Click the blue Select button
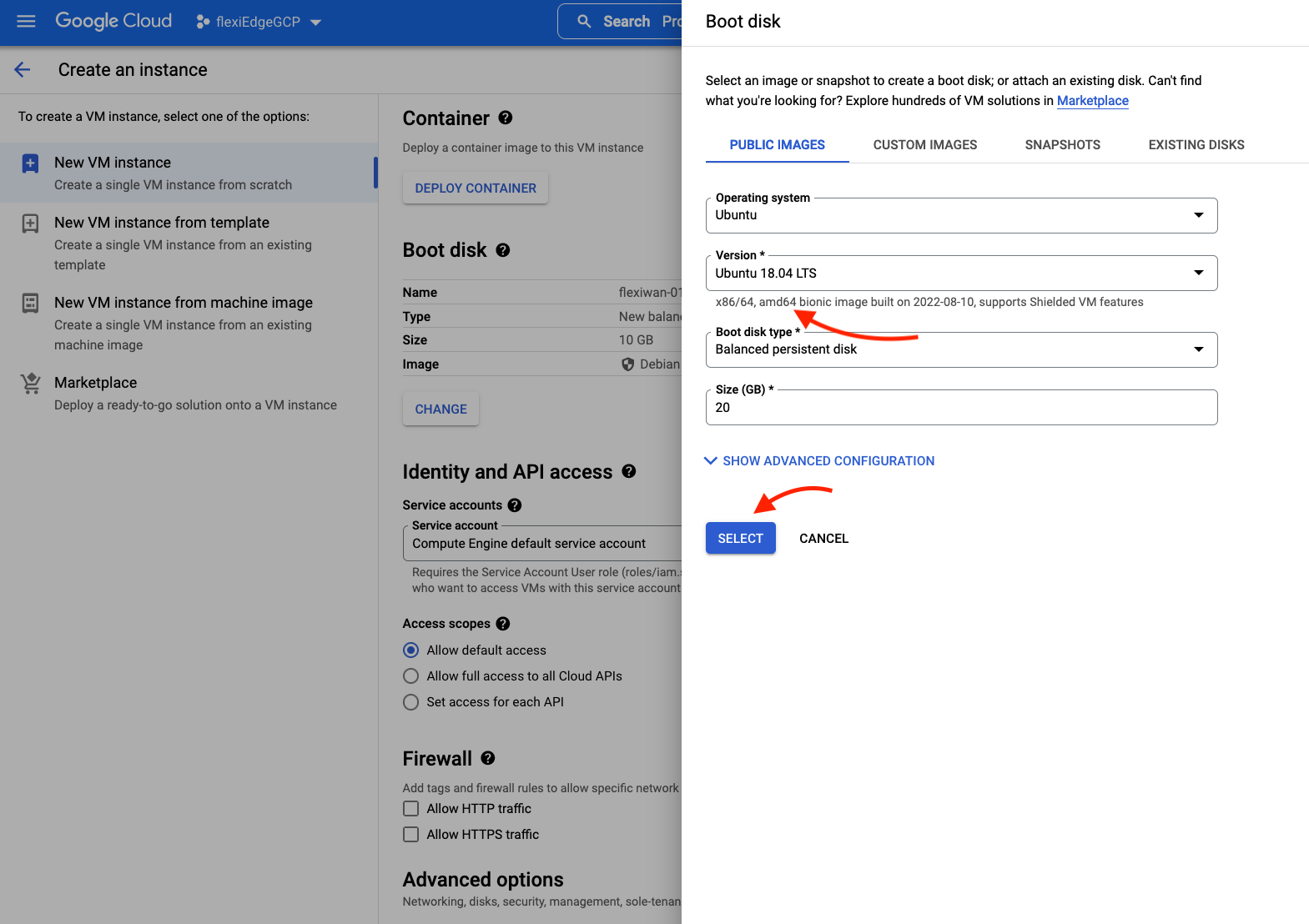The width and height of the screenshot is (1309, 924). pyautogui.click(x=740, y=539)
